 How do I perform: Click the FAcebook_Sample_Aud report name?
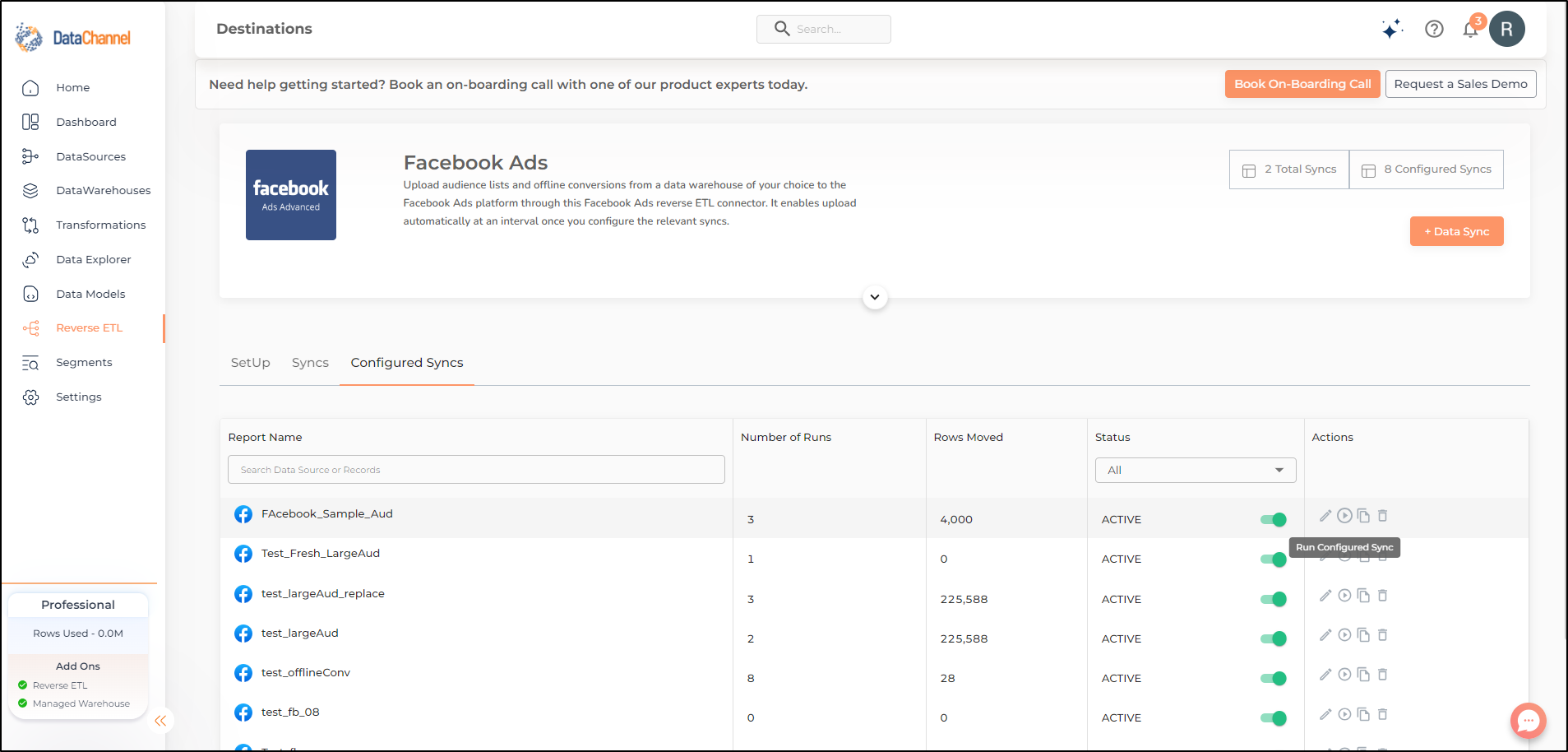(327, 514)
